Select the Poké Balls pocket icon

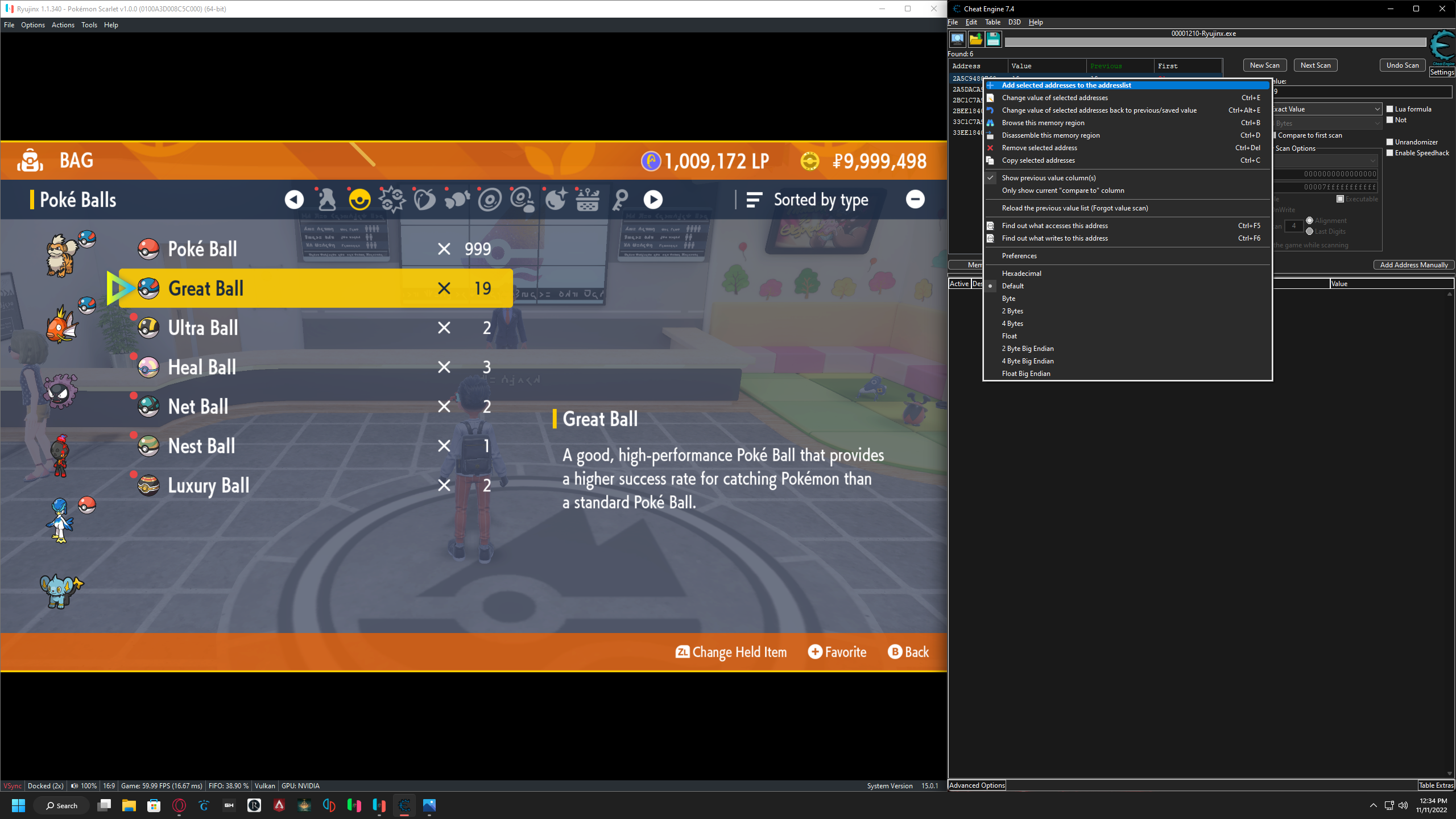(359, 200)
